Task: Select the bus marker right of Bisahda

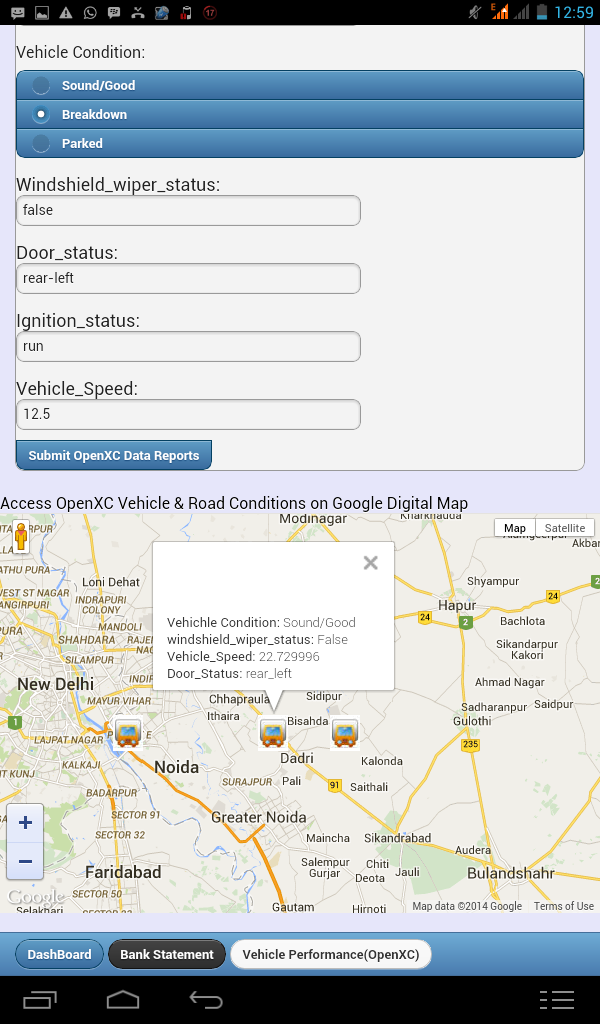Action: 344,733
